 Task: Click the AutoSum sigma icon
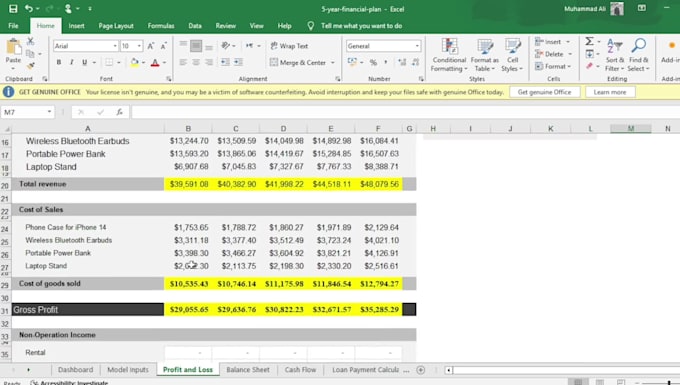click(x=589, y=41)
